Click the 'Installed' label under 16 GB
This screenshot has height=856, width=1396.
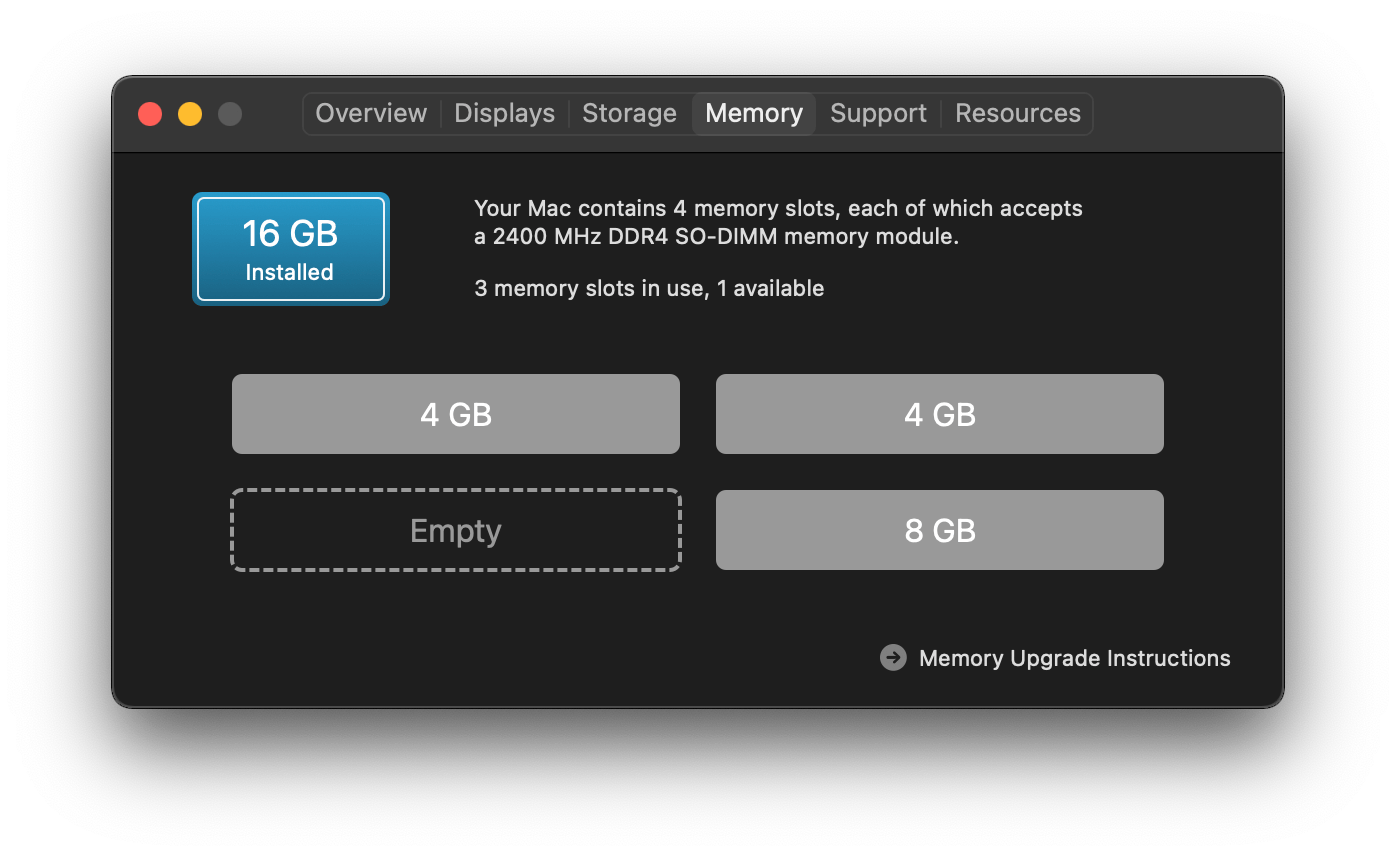[290, 272]
